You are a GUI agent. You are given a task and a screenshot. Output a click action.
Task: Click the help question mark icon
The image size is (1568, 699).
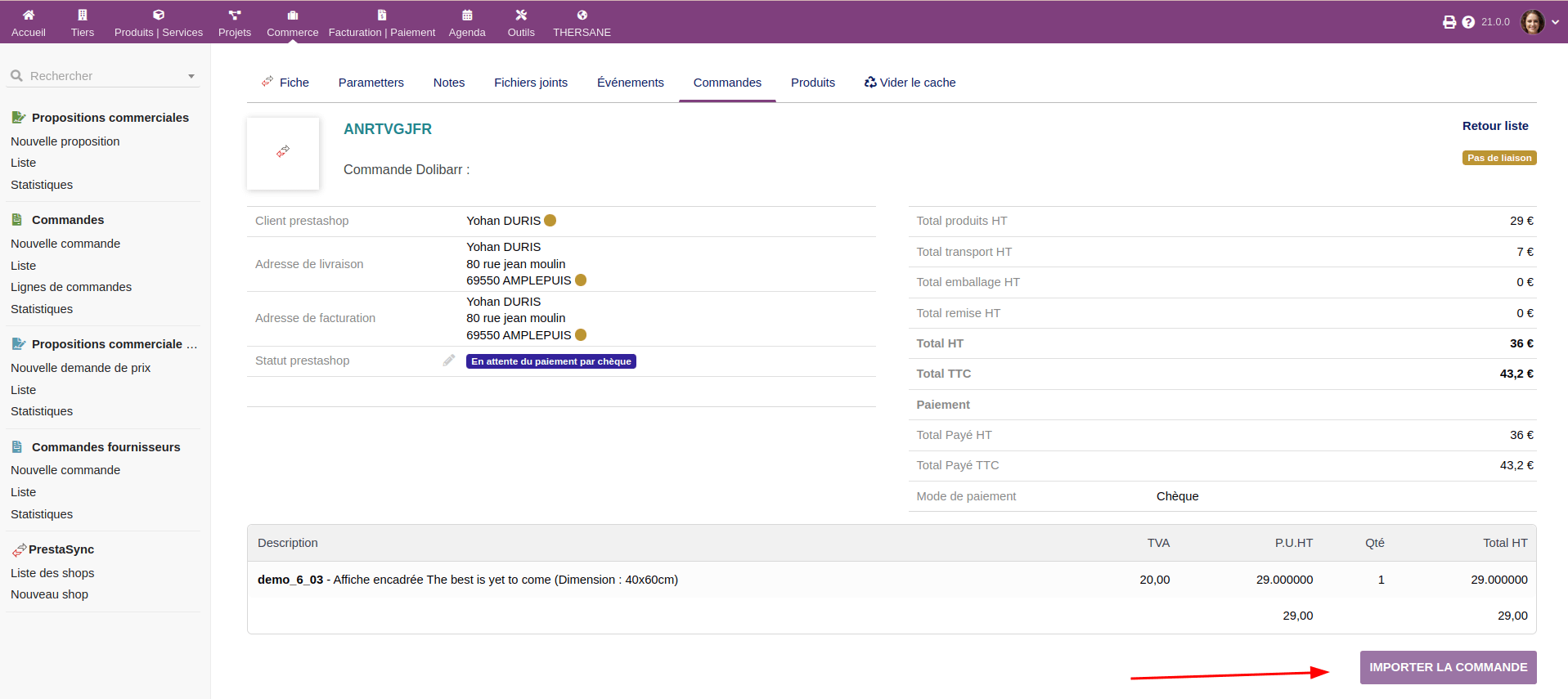click(x=1468, y=22)
